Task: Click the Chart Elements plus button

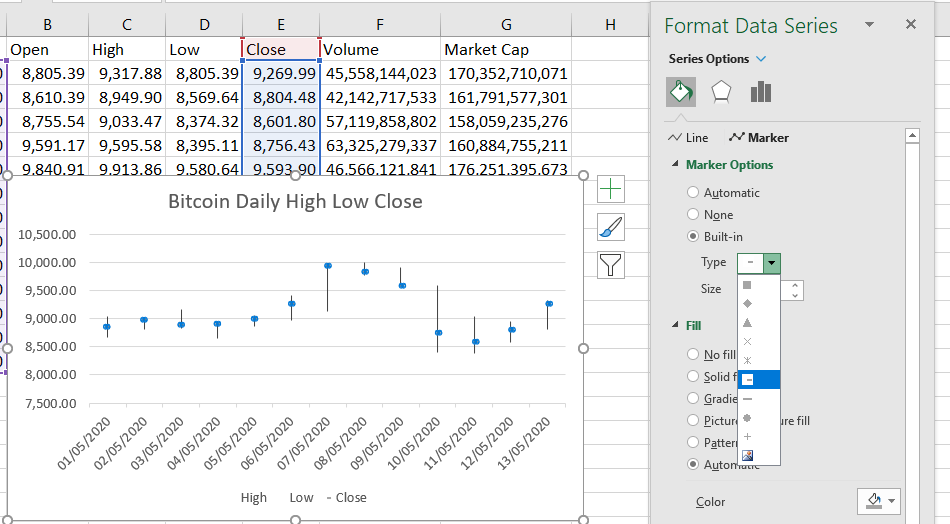Action: tap(611, 189)
